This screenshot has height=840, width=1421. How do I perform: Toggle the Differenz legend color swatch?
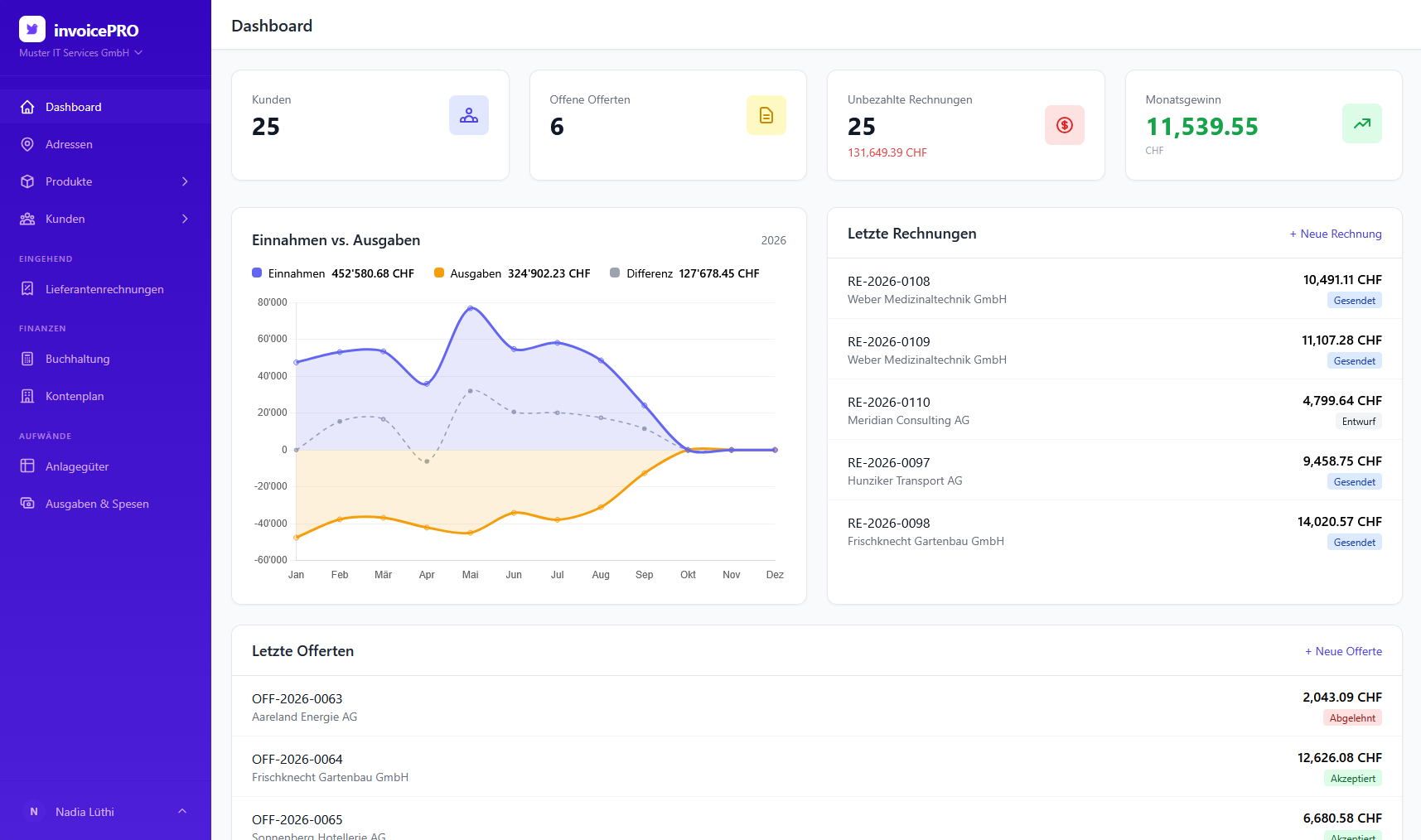tap(615, 273)
